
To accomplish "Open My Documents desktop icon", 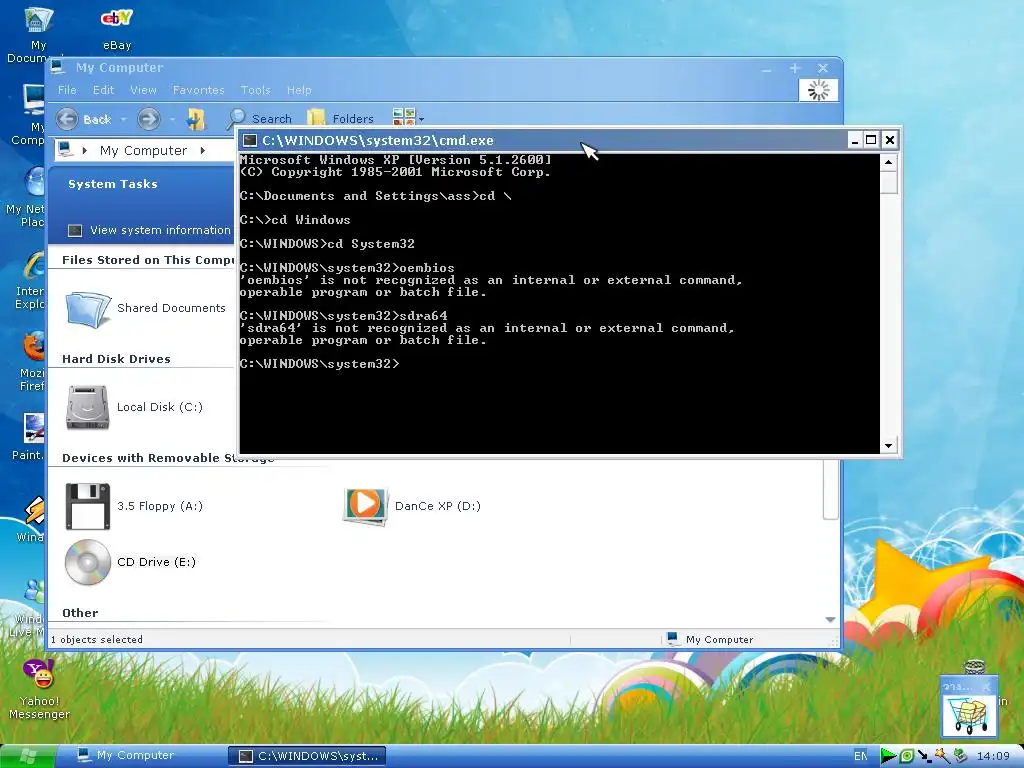I will tap(36, 34).
